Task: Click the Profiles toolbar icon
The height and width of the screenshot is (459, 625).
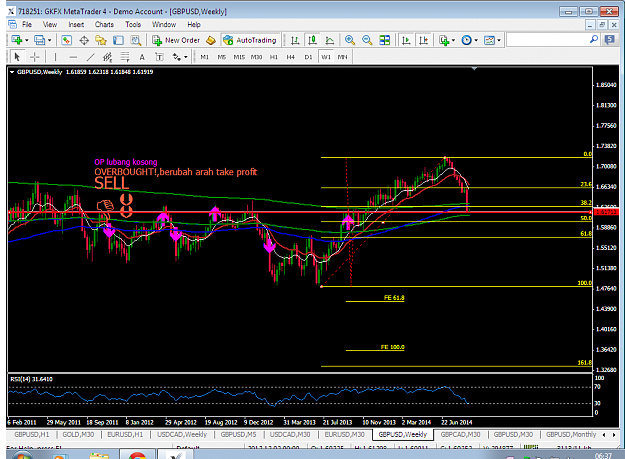Action: pos(39,40)
